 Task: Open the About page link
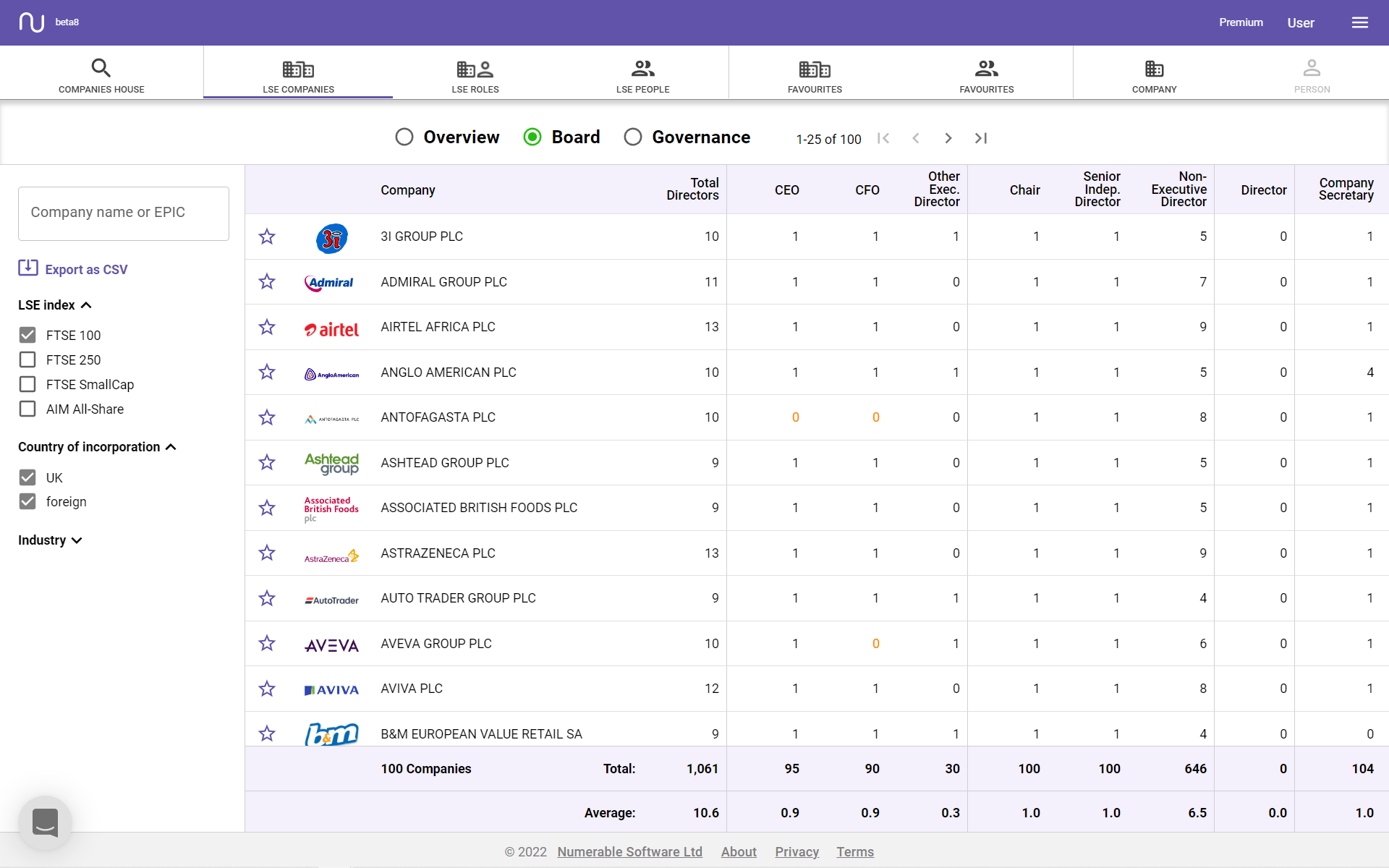click(x=739, y=852)
